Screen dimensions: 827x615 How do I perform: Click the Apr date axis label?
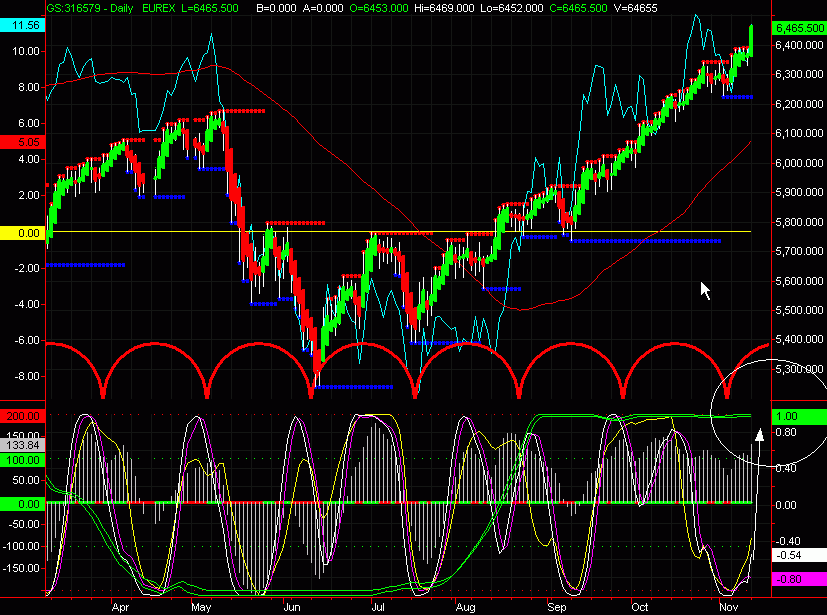click(120, 607)
